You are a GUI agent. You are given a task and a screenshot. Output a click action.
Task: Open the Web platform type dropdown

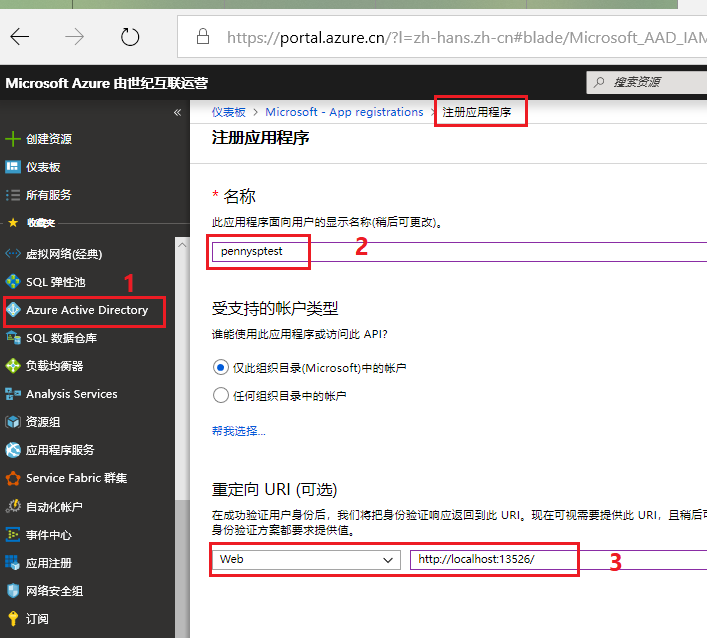tap(306, 560)
